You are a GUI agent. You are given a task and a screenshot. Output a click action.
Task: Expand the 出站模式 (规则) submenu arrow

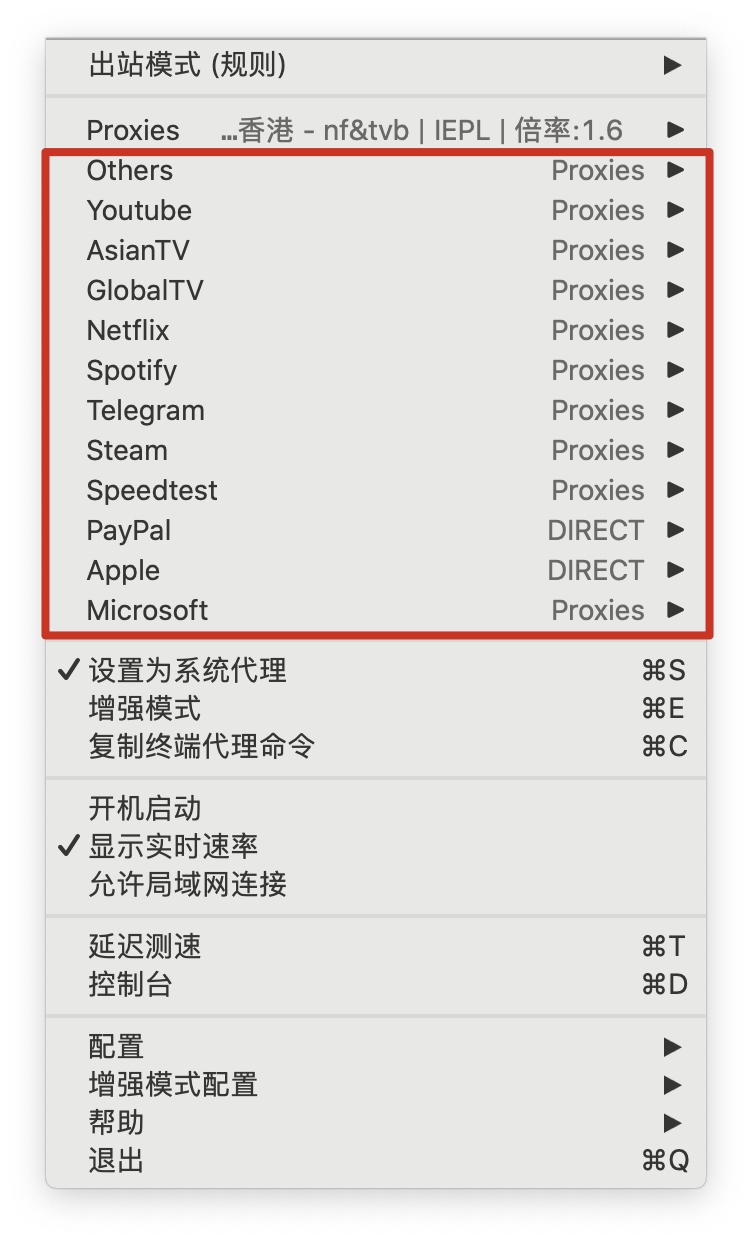(x=672, y=66)
